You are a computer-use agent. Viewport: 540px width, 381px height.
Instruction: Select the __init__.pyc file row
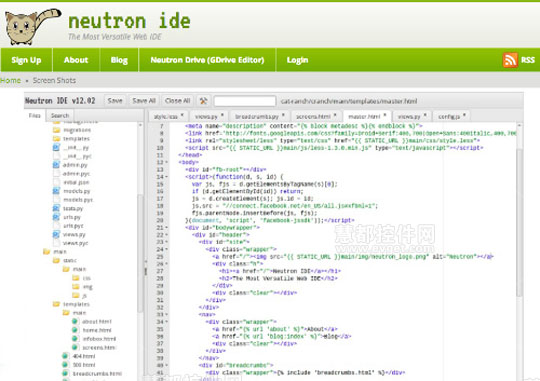[77, 156]
